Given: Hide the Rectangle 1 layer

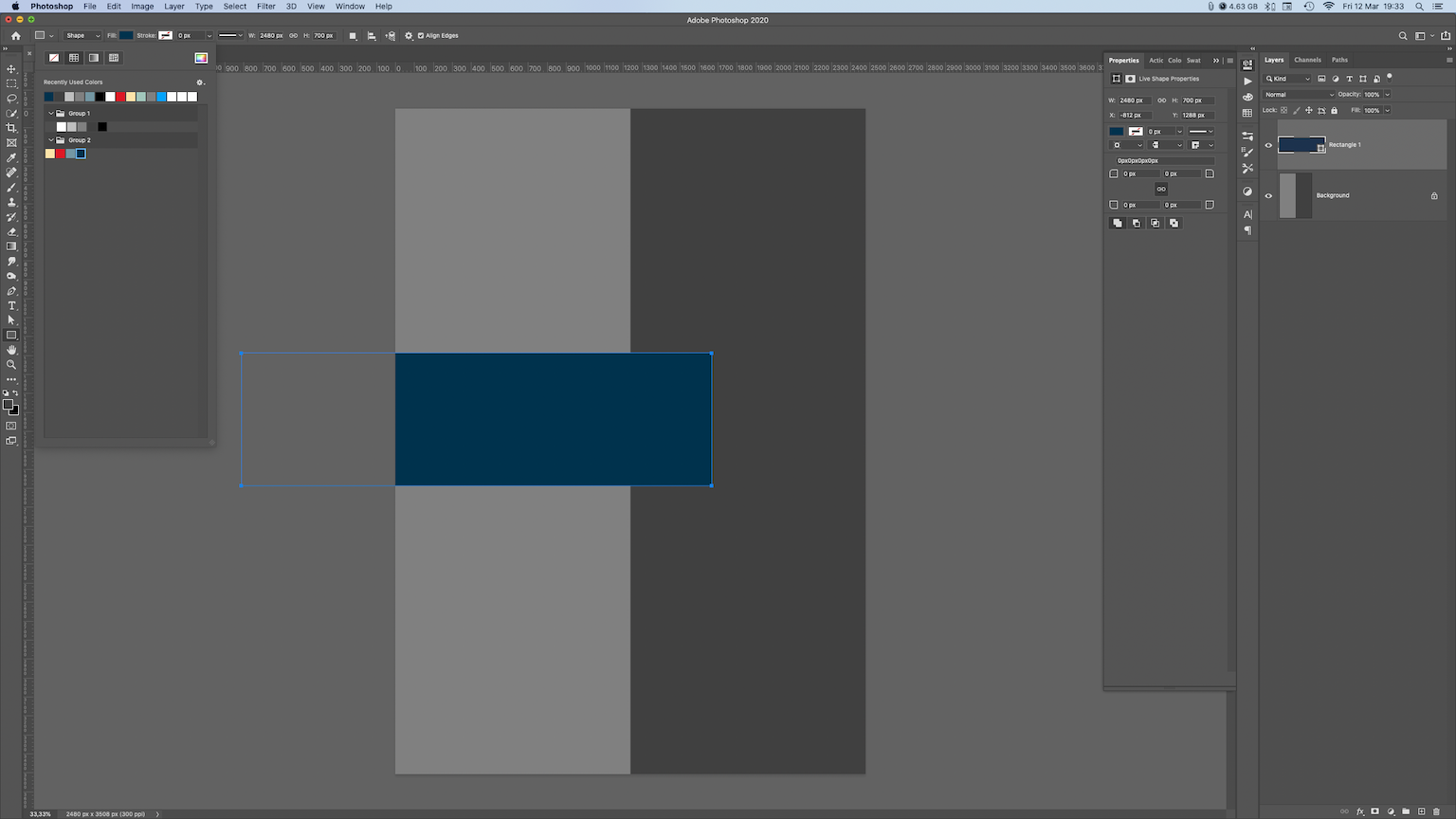Looking at the screenshot, I should [1268, 145].
